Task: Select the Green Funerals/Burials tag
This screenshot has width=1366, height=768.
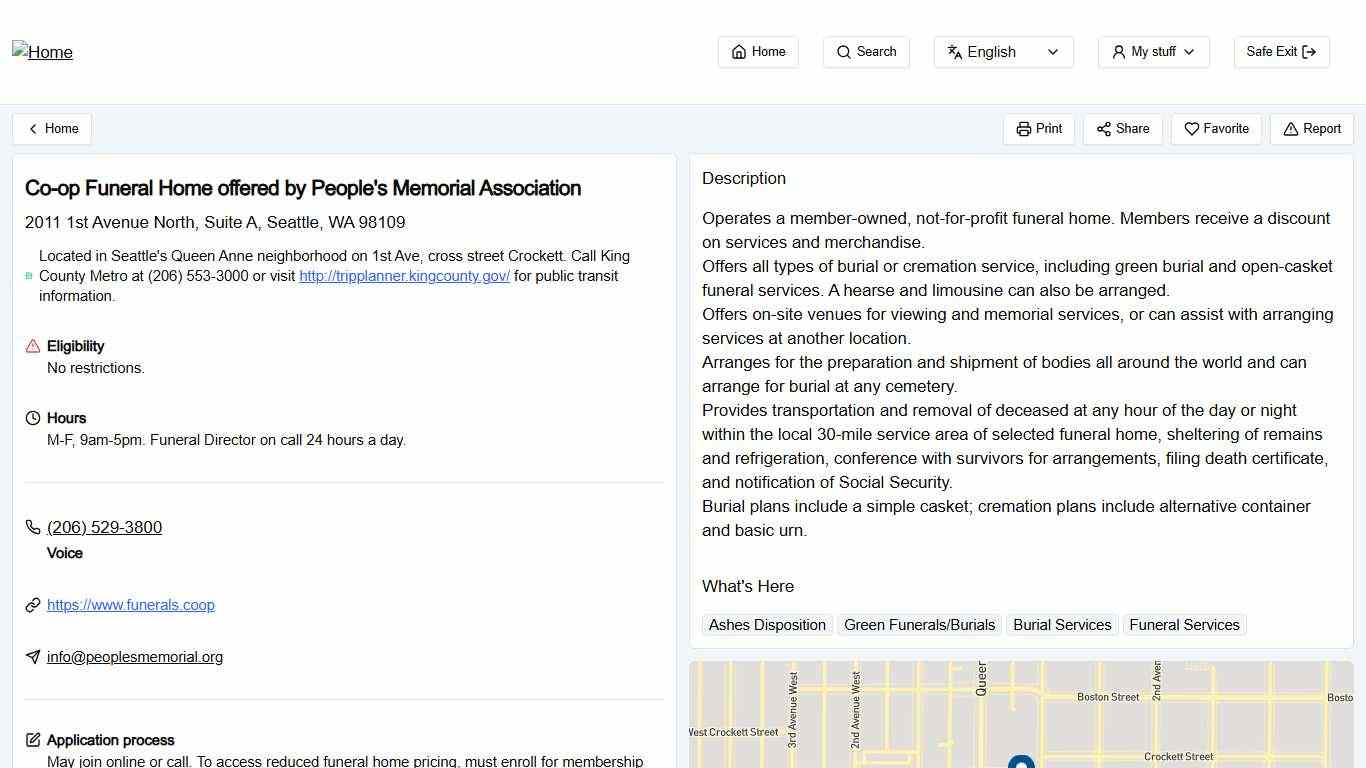Action: coord(919,624)
